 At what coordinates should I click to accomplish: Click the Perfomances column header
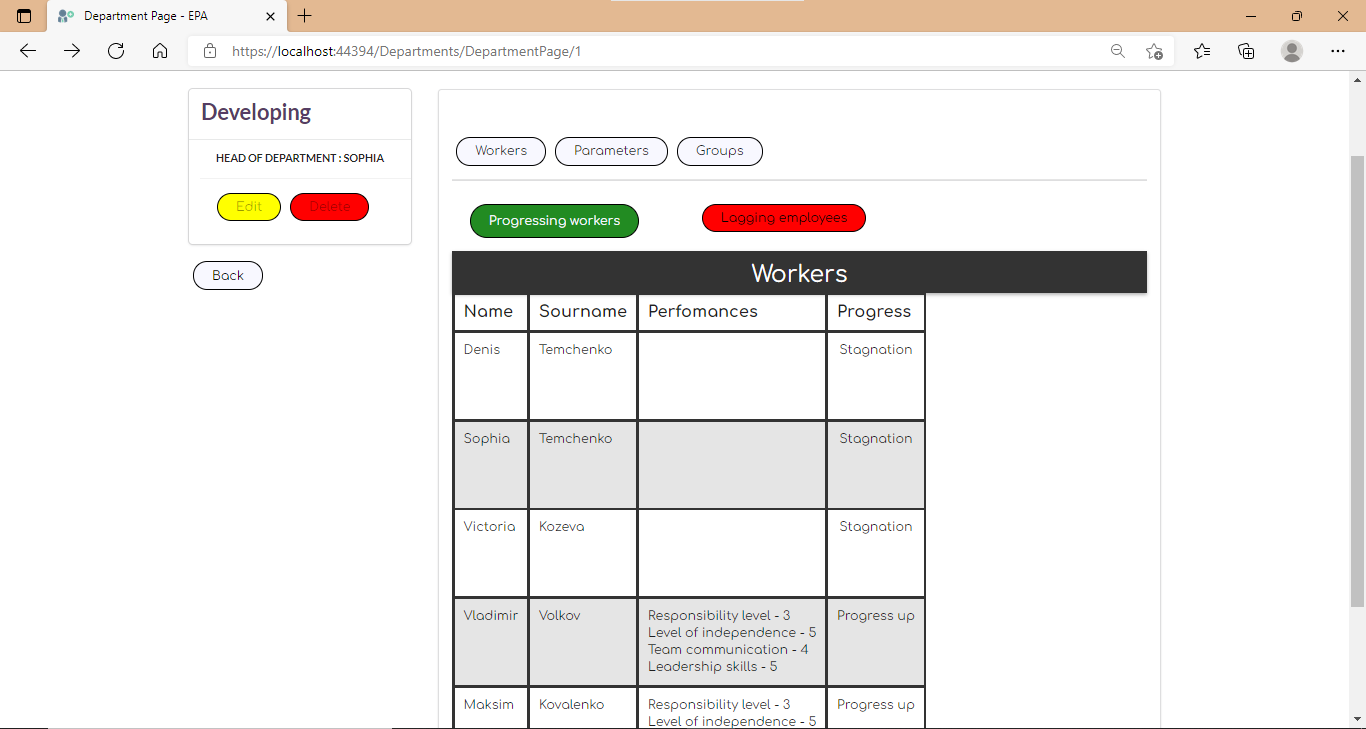pos(732,312)
